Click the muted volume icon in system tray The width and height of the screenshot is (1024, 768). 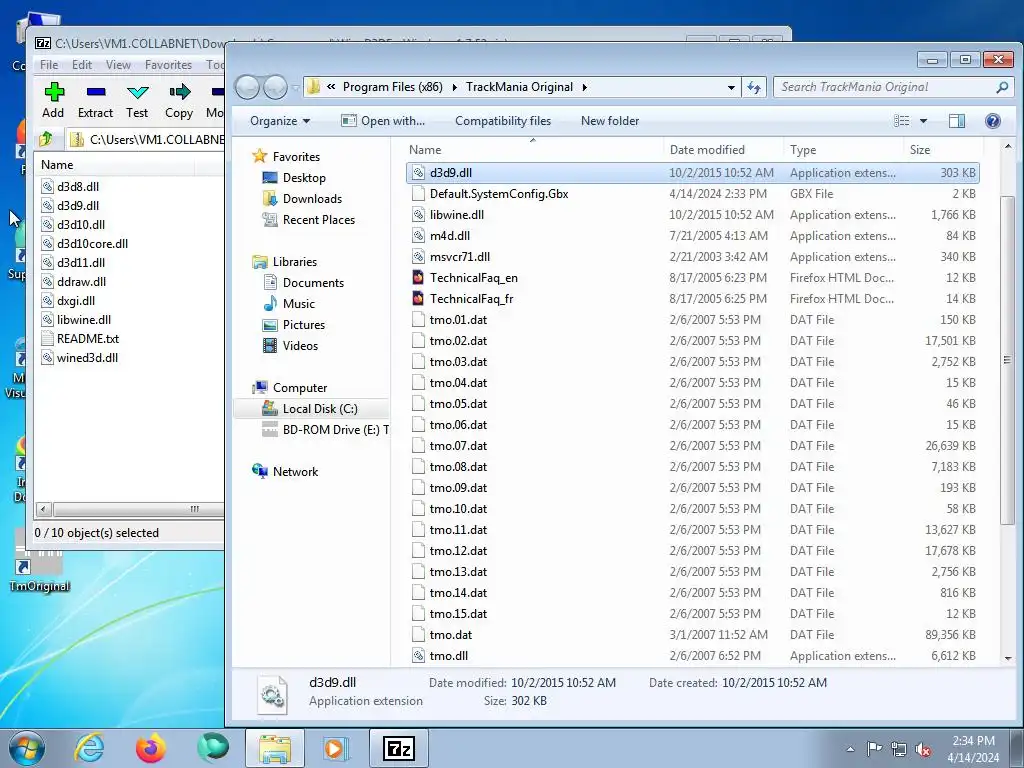[923, 749]
